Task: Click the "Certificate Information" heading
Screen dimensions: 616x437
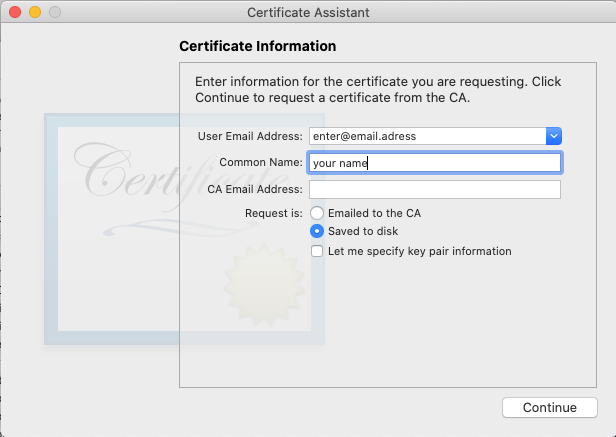Action: [x=257, y=46]
